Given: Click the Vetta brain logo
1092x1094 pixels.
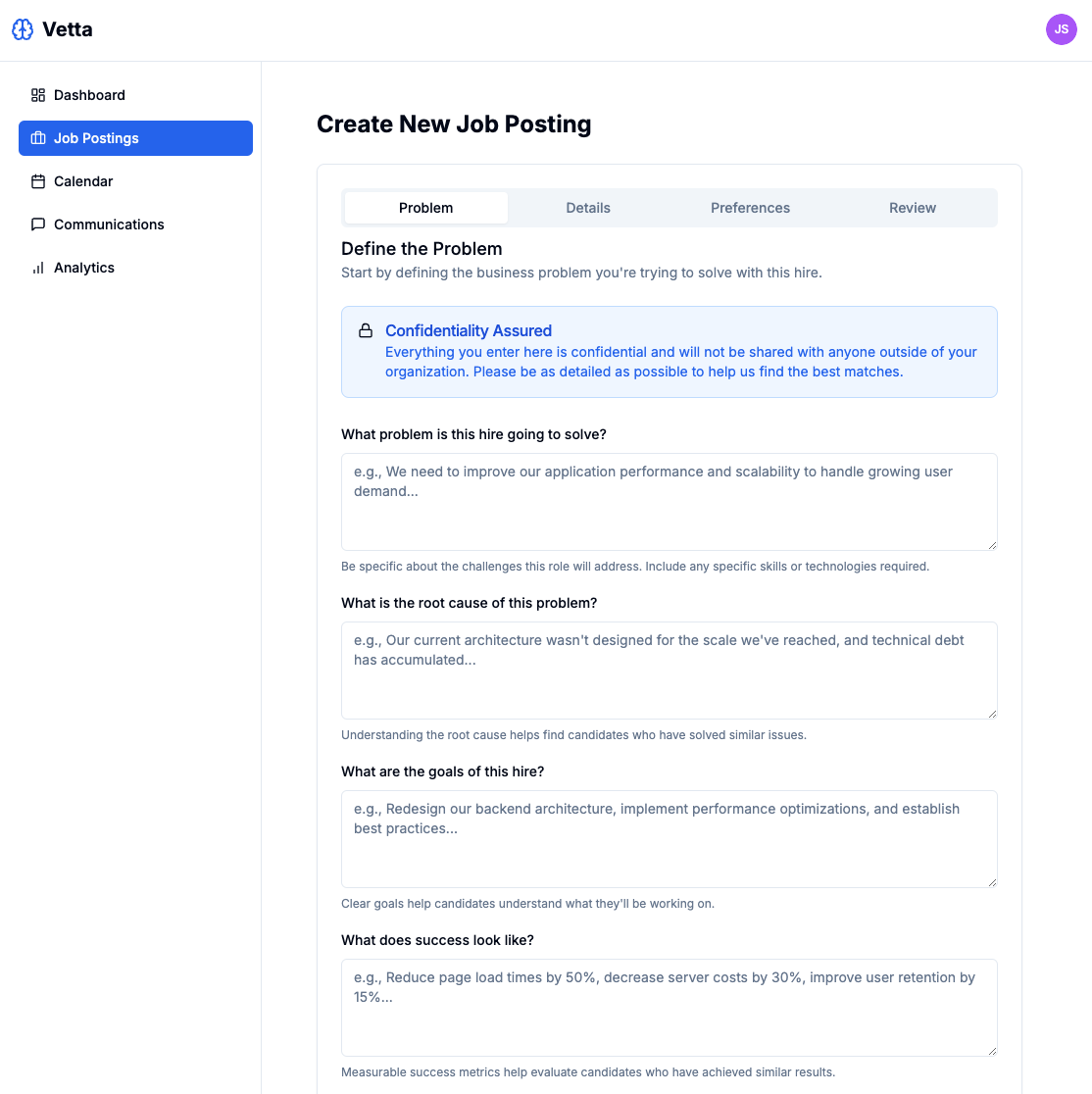Looking at the screenshot, I should coord(22,29).
